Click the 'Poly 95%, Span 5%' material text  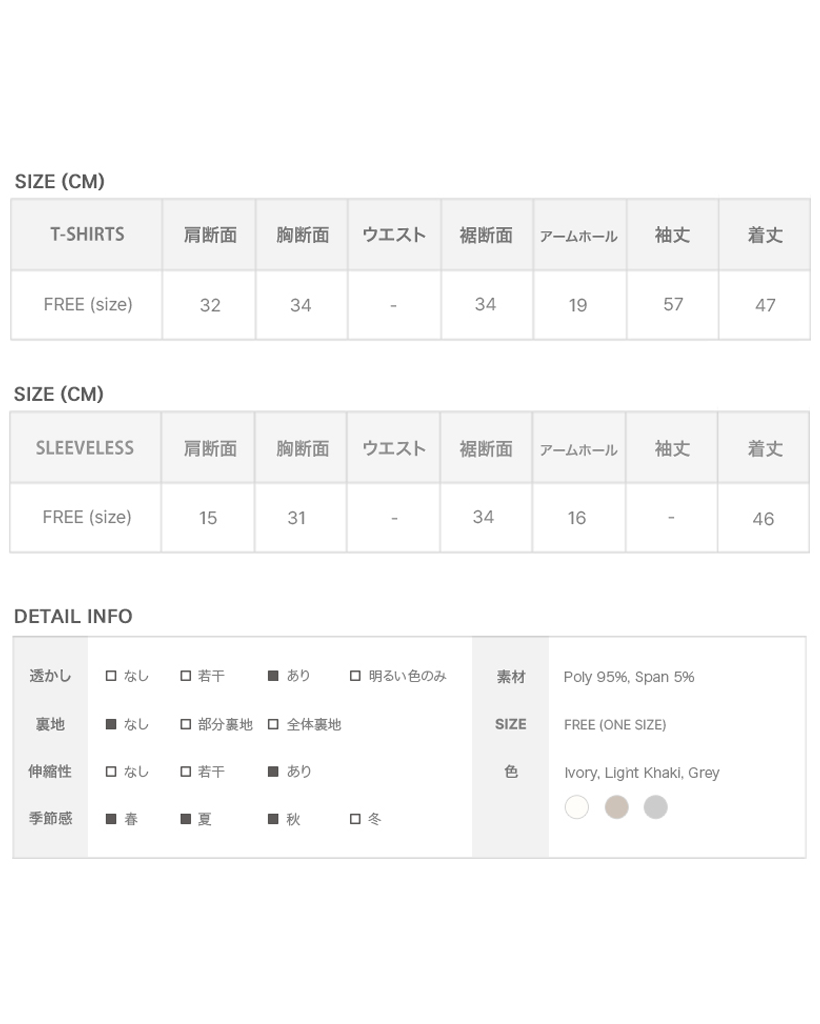click(x=628, y=677)
